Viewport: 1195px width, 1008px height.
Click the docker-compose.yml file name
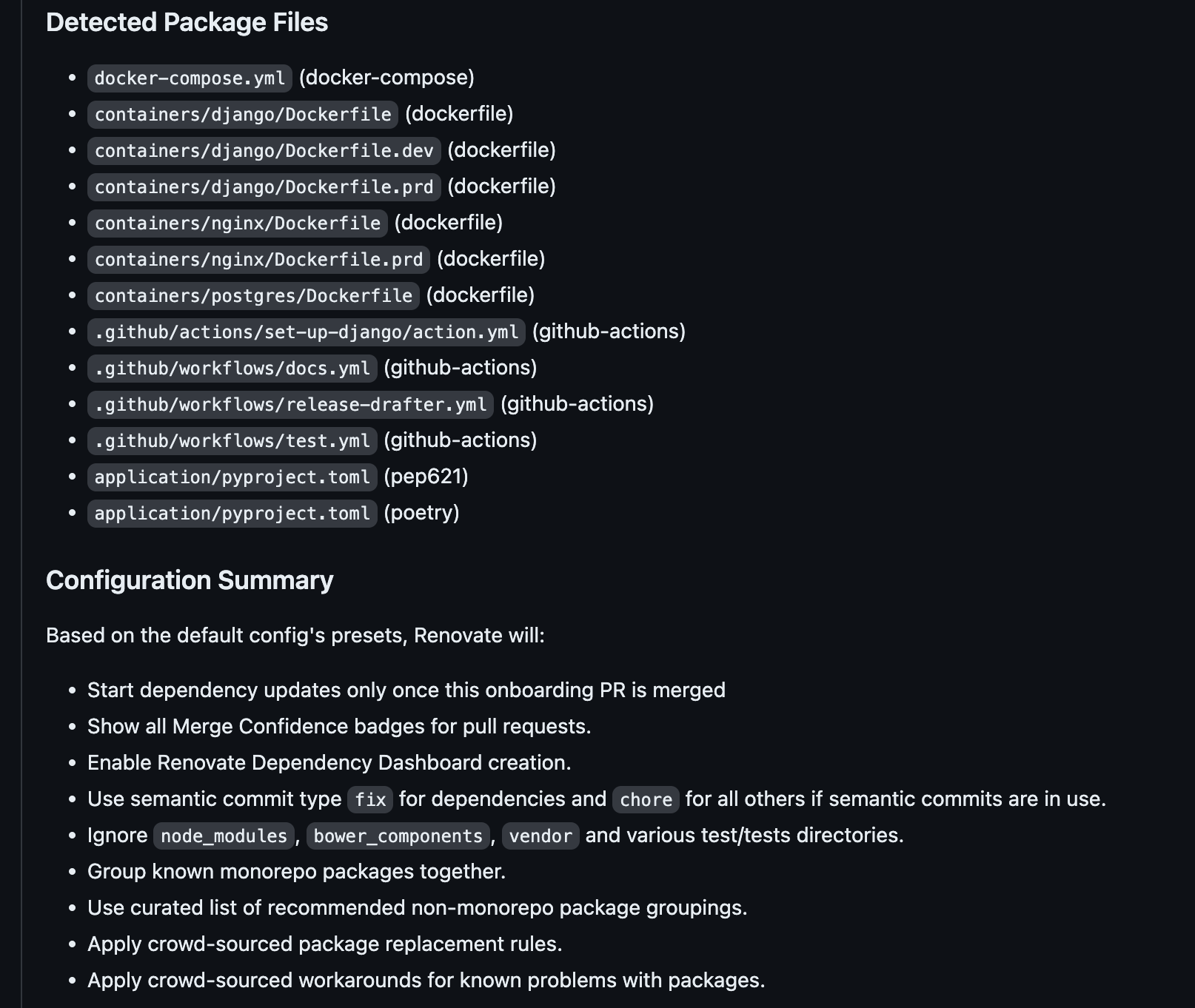tap(190, 78)
